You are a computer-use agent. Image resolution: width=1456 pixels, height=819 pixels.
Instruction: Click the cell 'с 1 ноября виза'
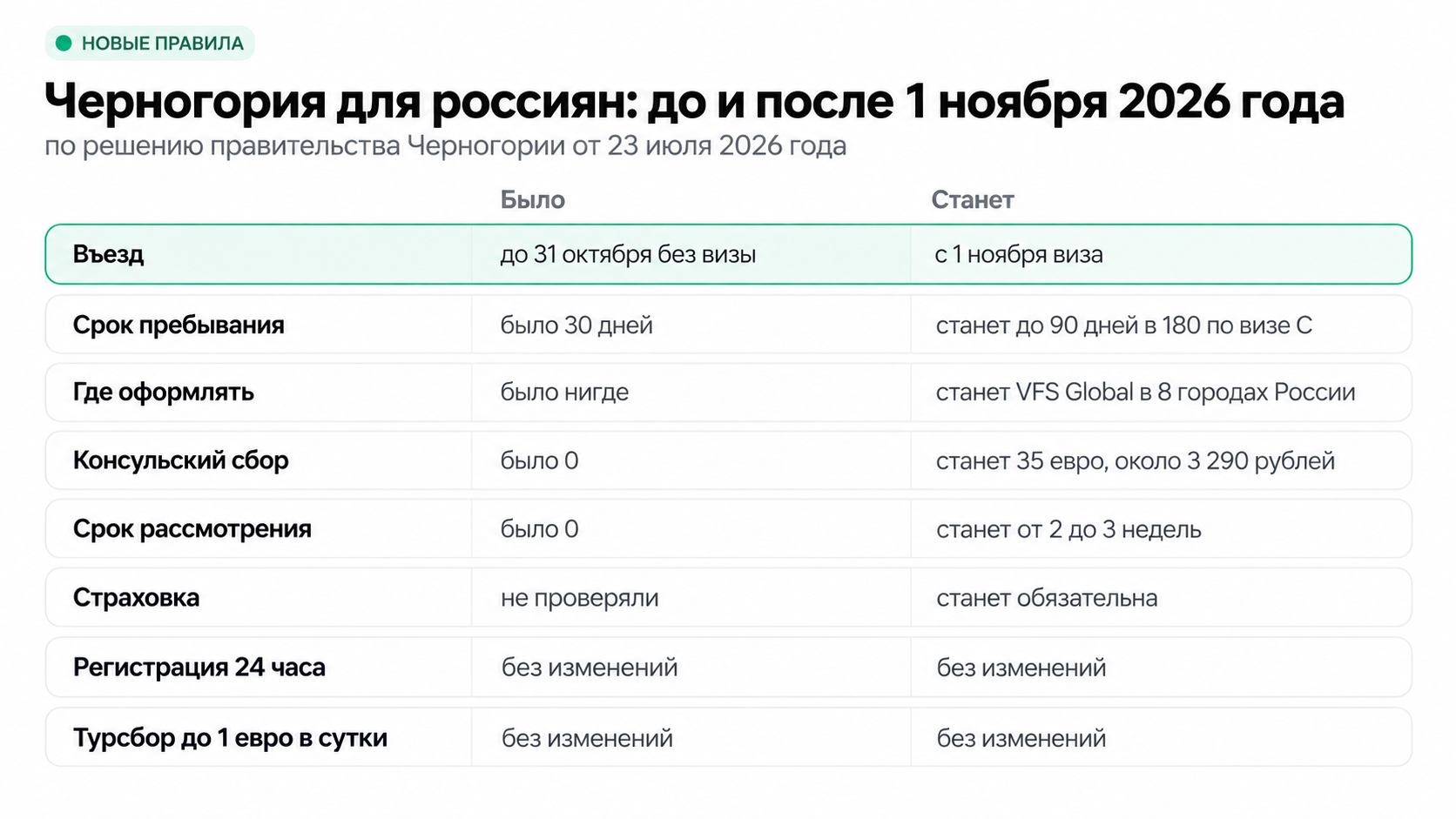1019,254
